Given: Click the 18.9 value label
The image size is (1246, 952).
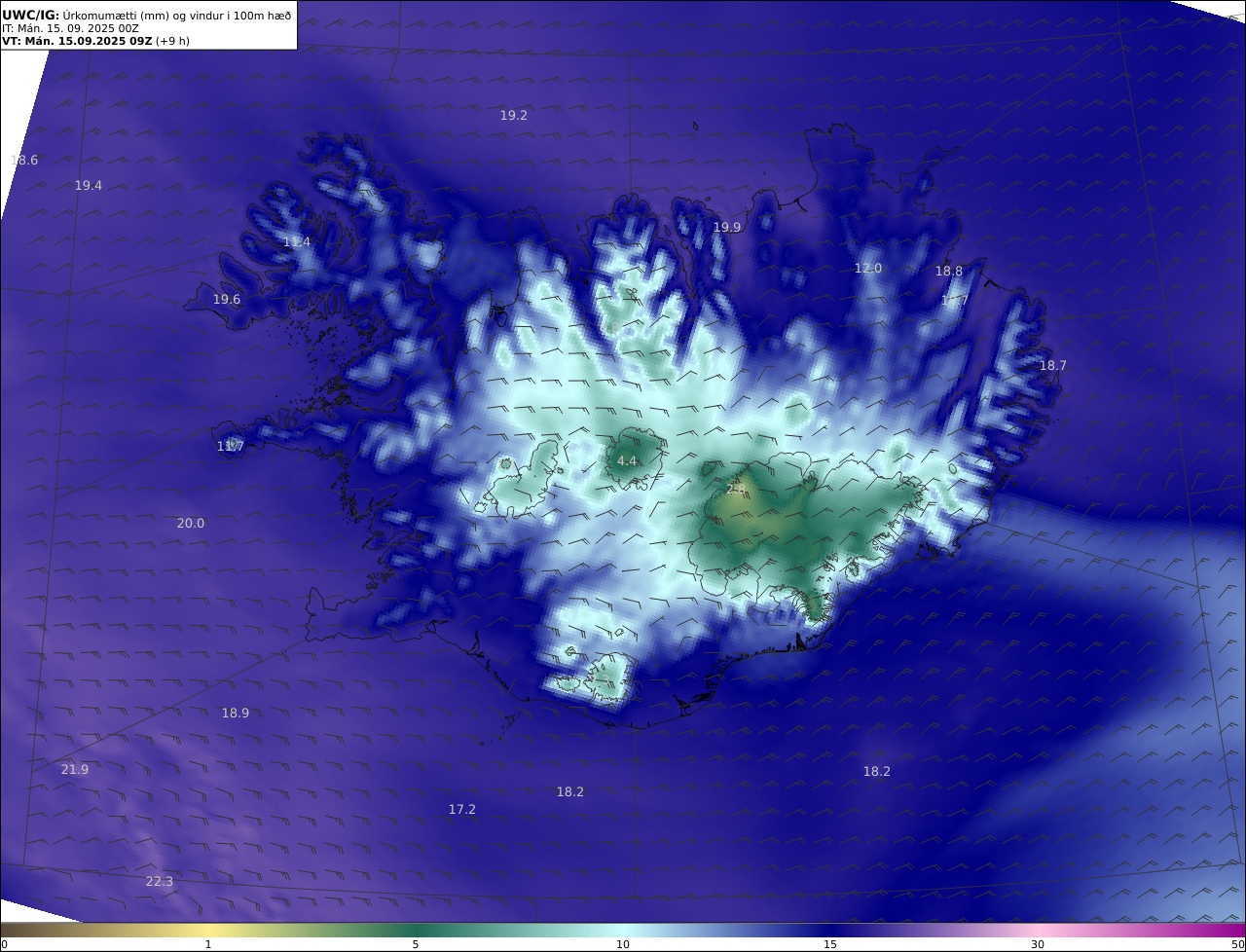Looking at the screenshot, I should pyautogui.click(x=236, y=713).
